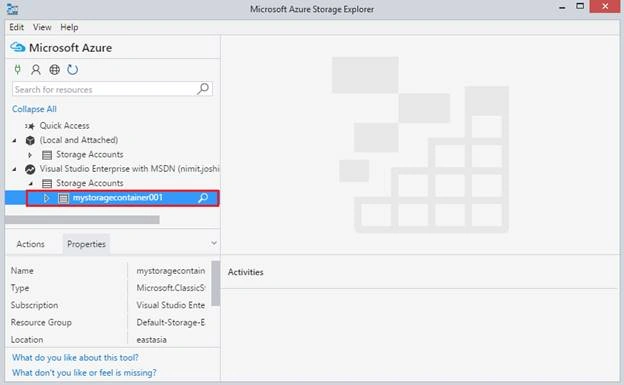
Task: Select the Quick Access tree item
Action: point(64,126)
